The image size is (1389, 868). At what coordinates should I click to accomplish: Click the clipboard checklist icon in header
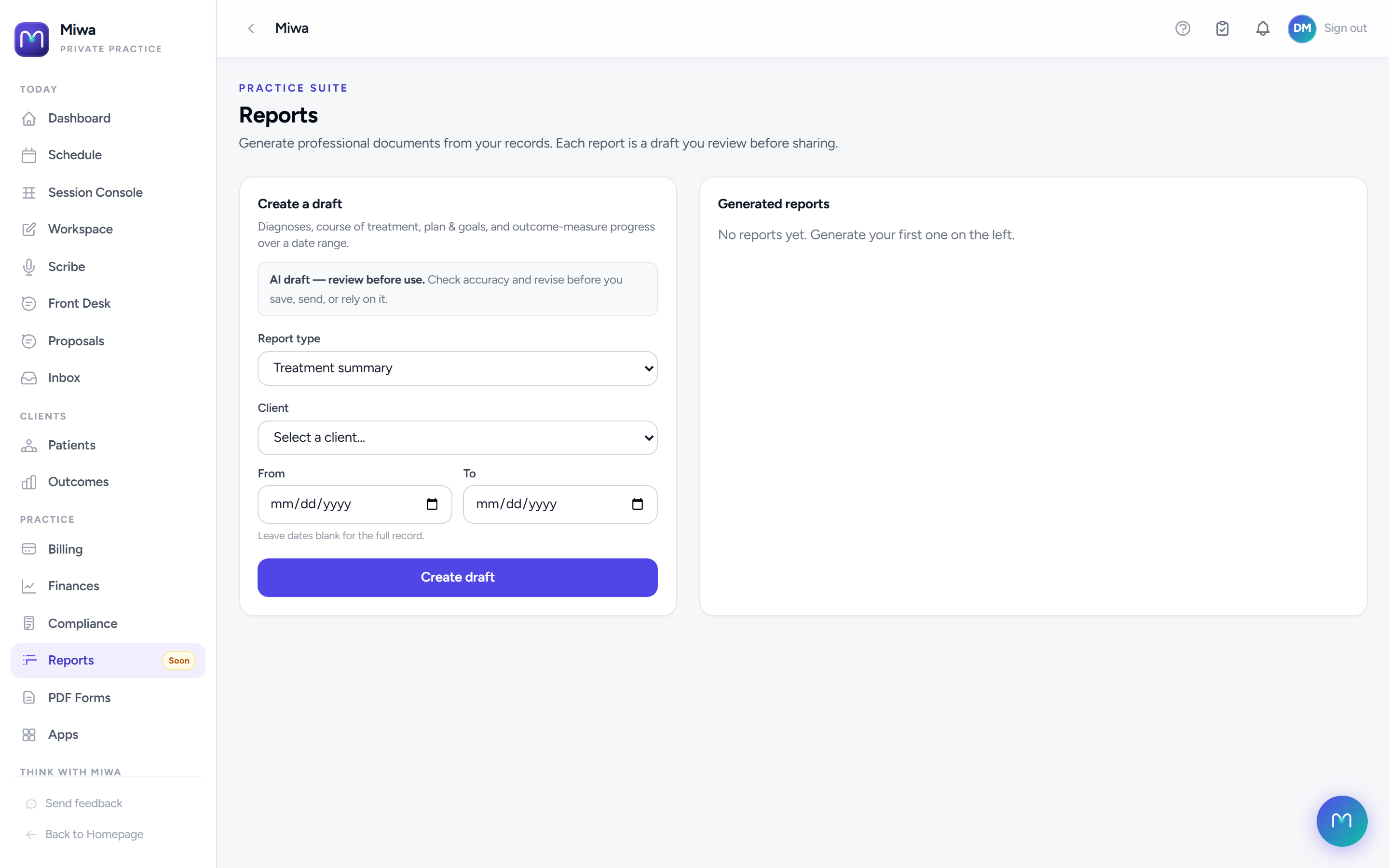coord(1222,28)
